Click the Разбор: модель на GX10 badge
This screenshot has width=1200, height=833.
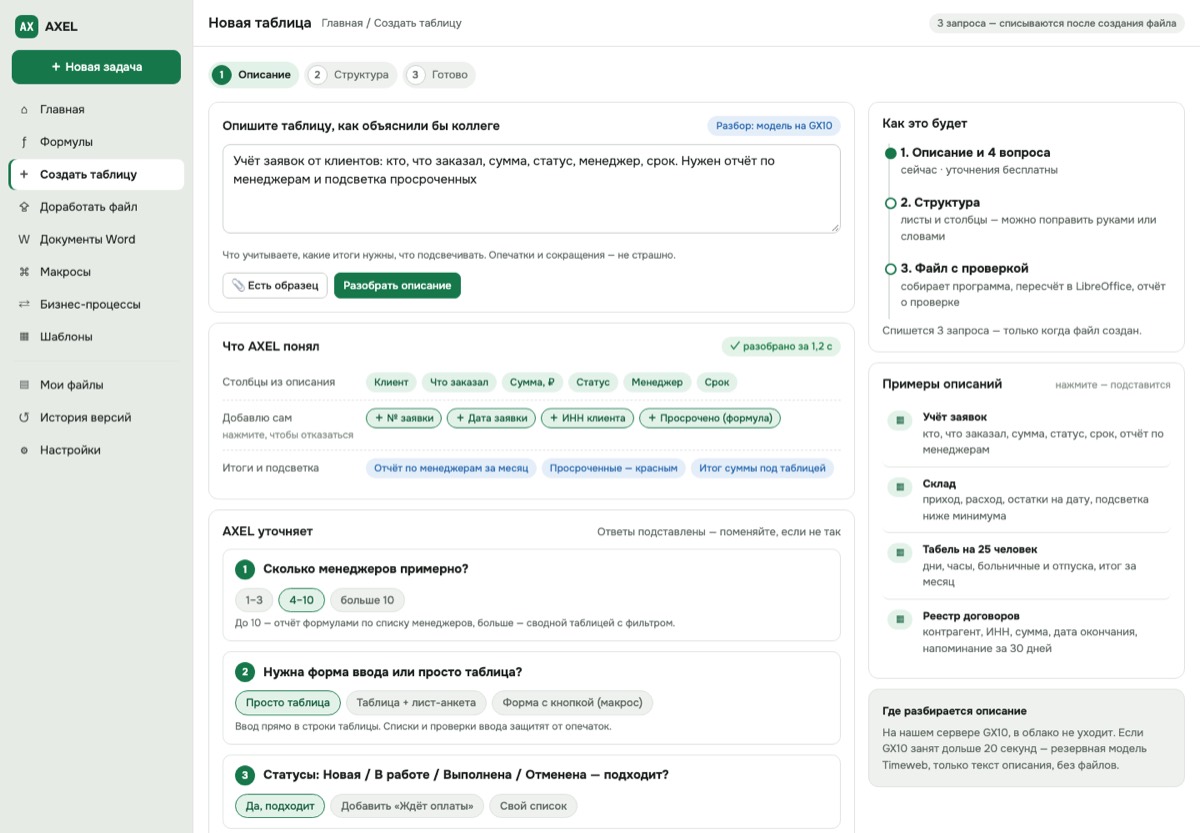(x=774, y=126)
